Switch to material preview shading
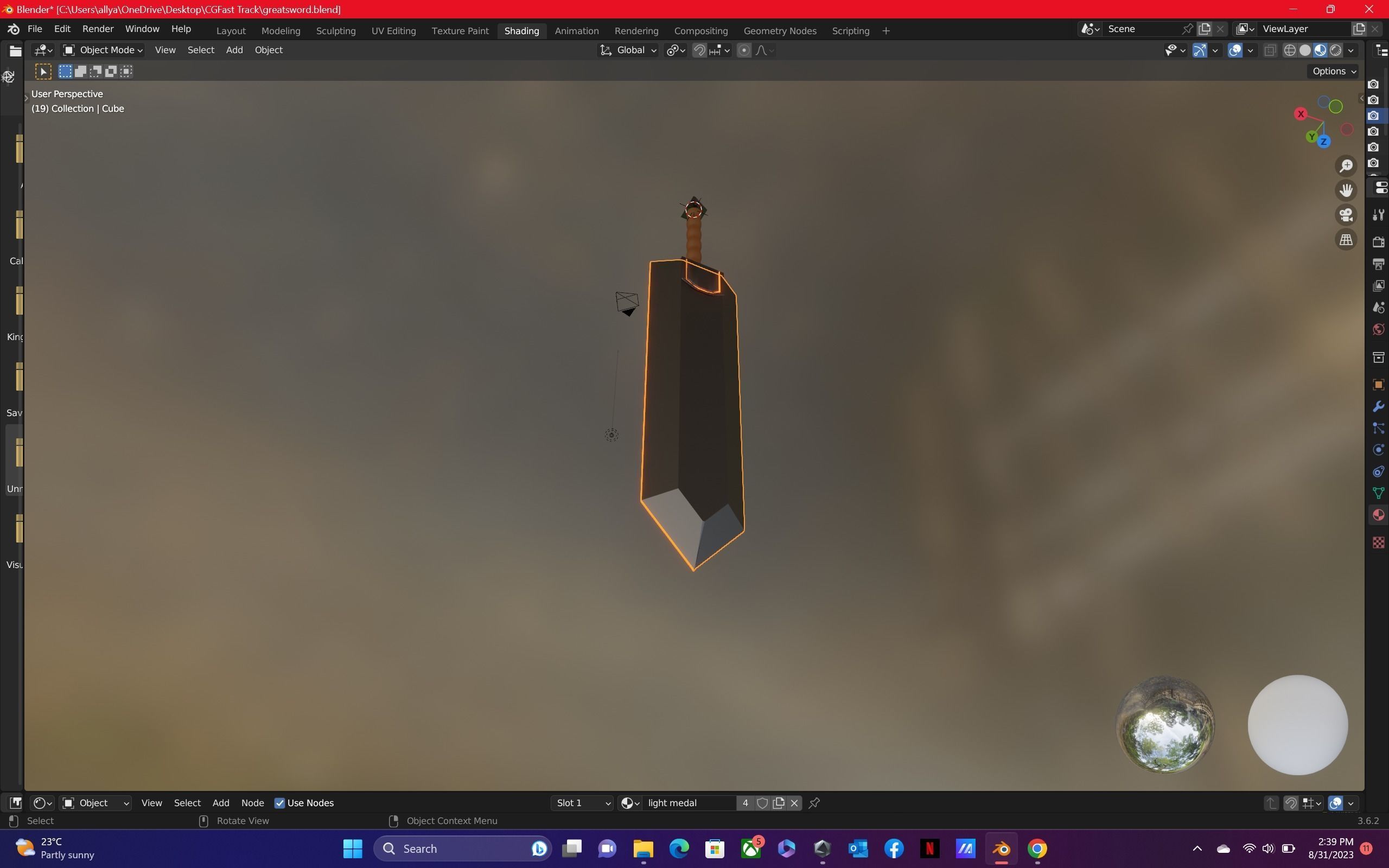The width and height of the screenshot is (1389, 868). click(x=1320, y=50)
